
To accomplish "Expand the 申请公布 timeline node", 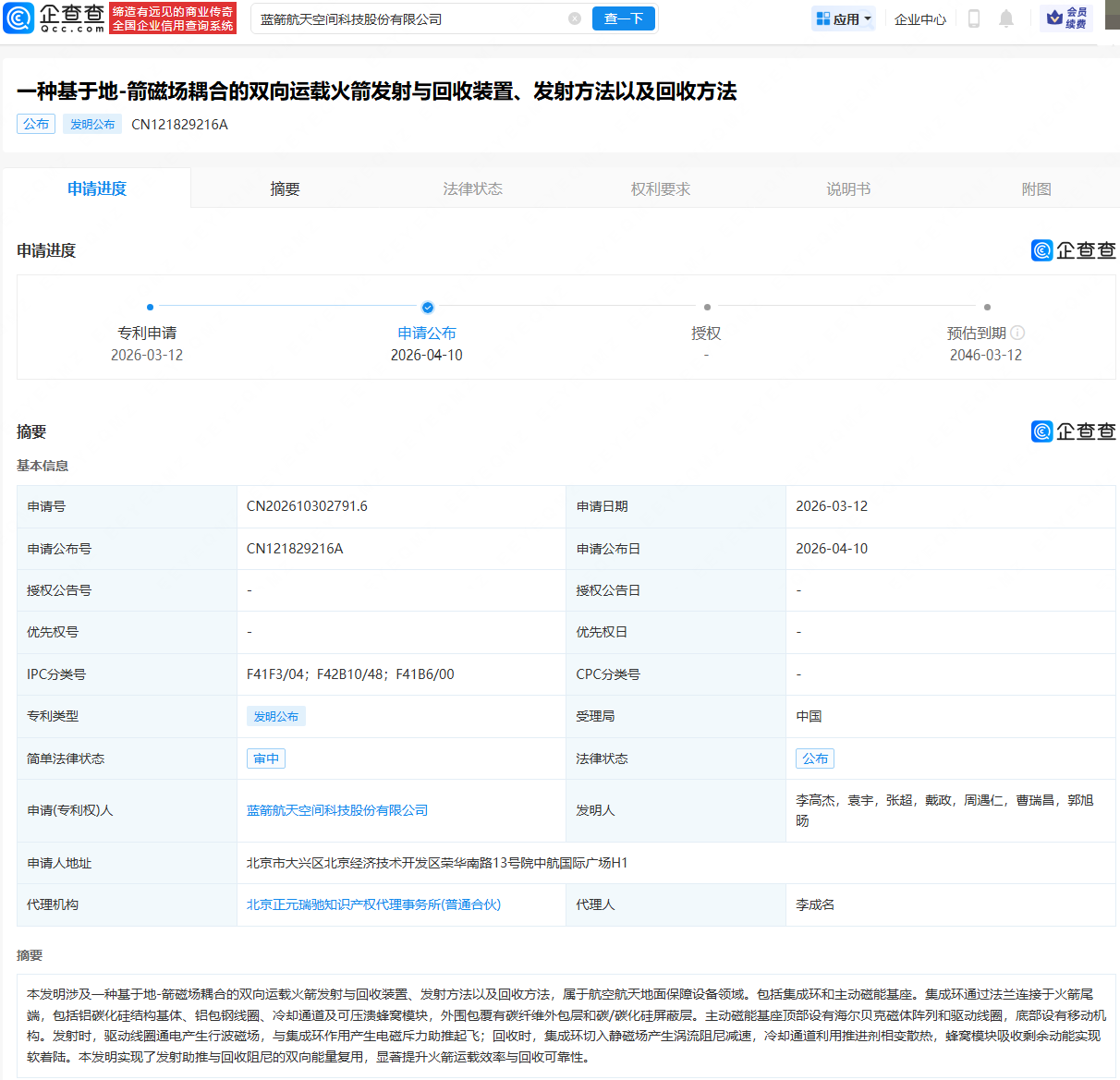I will coord(427,308).
